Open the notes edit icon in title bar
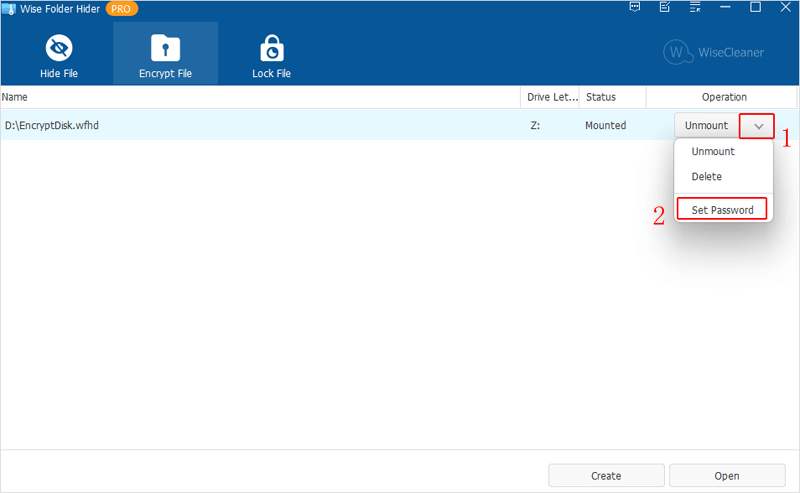The height and width of the screenshot is (493, 800). (665, 7)
